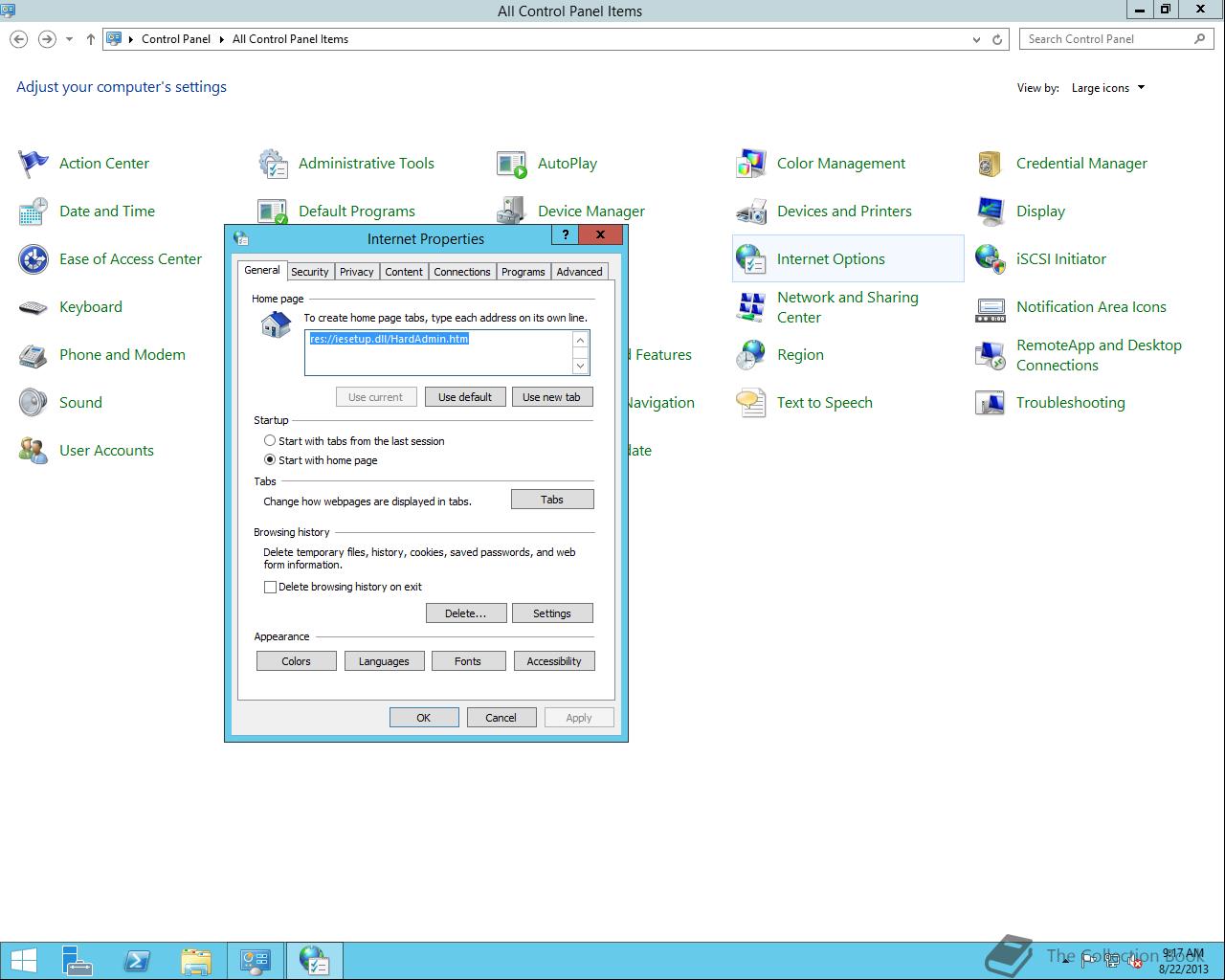Switch to the Content tab

(404, 272)
